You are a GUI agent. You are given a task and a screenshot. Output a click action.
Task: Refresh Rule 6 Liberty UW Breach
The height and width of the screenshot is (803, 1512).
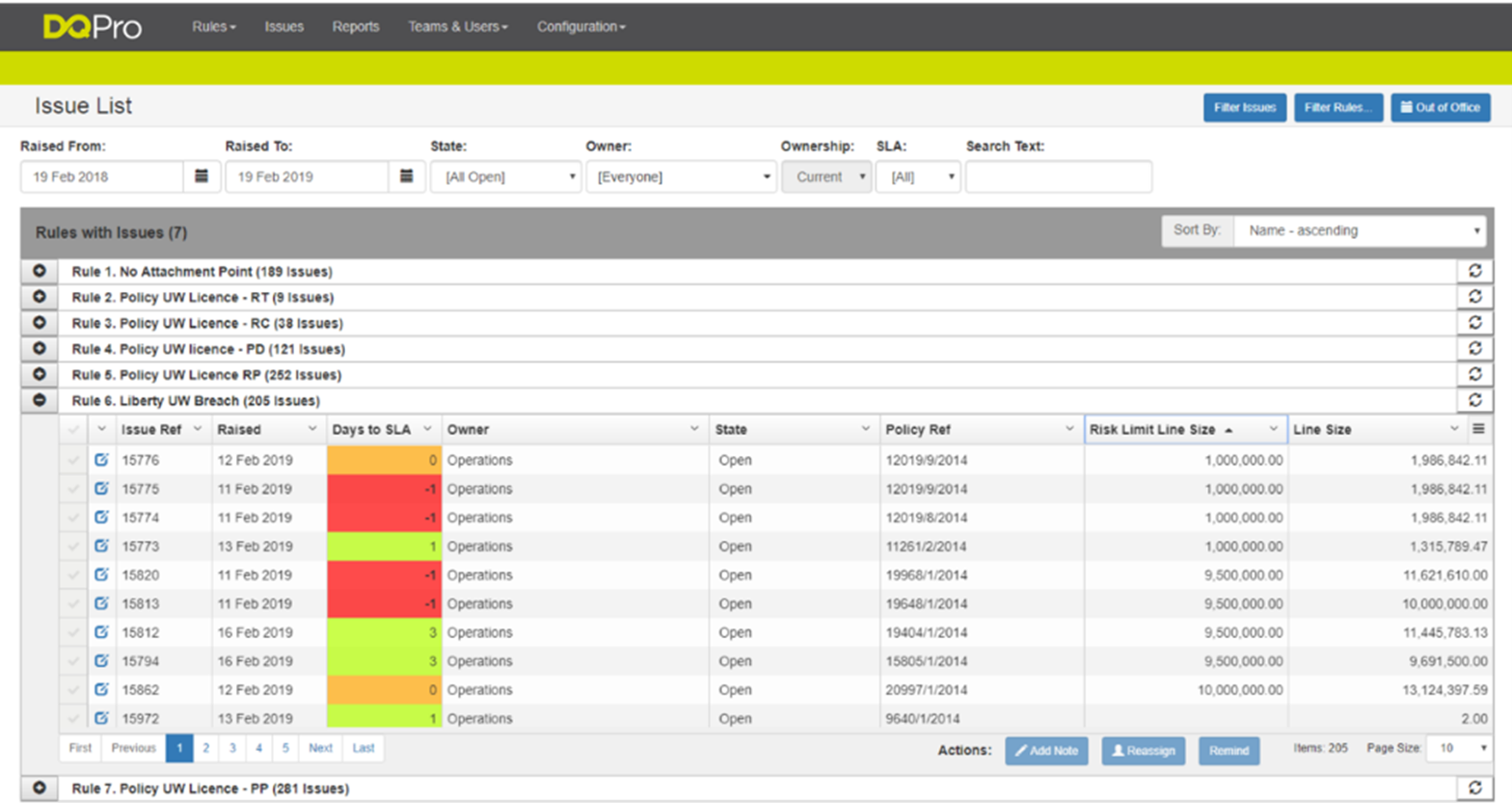pyautogui.click(x=1474, y=400)
